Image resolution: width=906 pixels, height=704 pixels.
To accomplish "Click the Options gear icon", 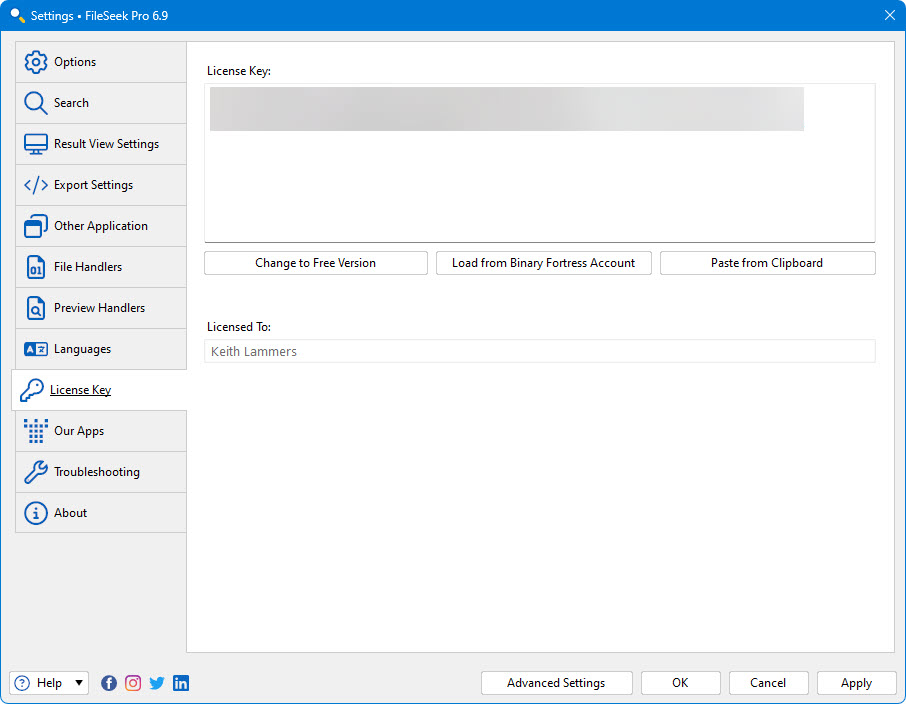I will pos(35,62).
